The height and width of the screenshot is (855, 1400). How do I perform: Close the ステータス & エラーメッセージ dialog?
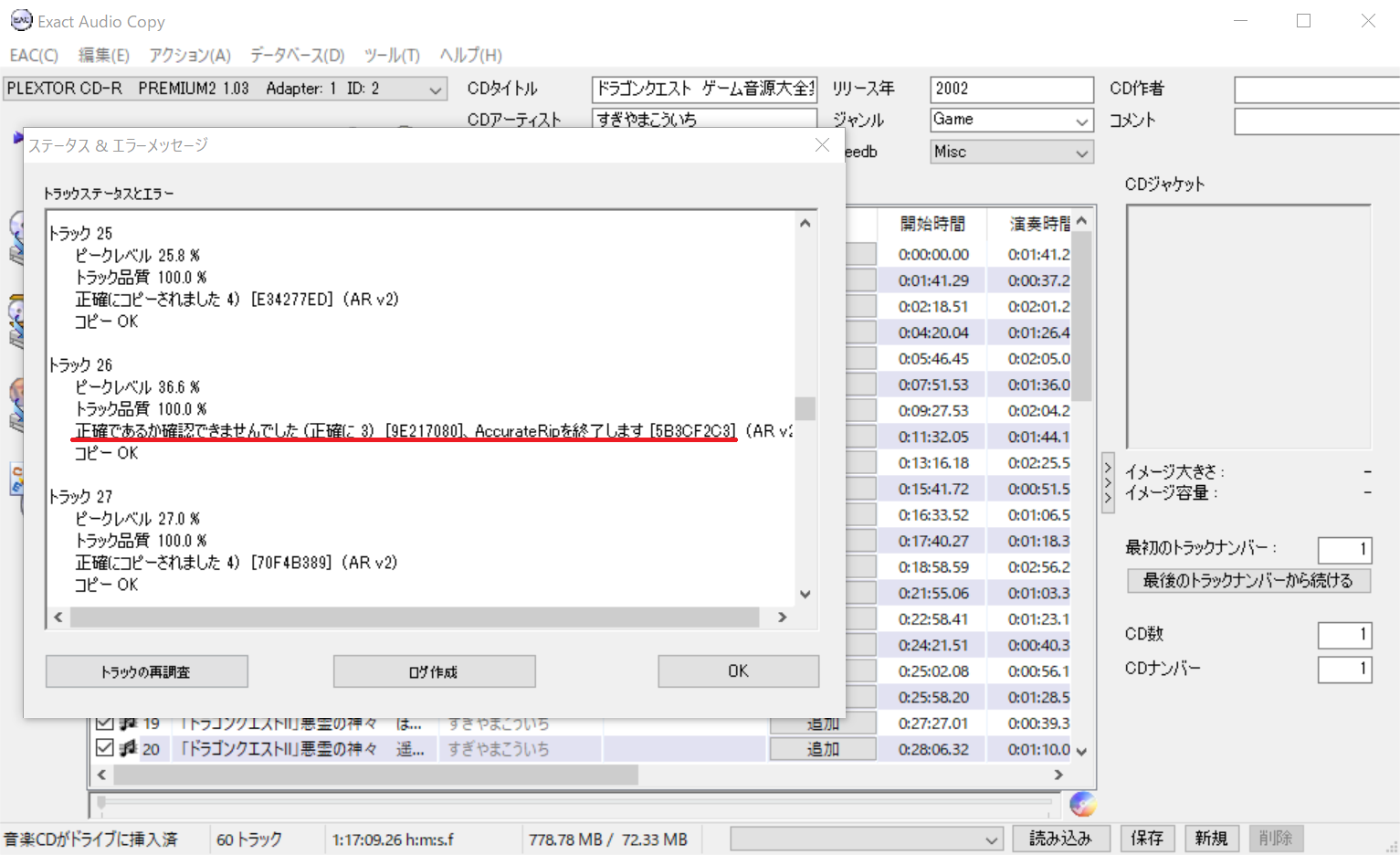coord(822,145)
